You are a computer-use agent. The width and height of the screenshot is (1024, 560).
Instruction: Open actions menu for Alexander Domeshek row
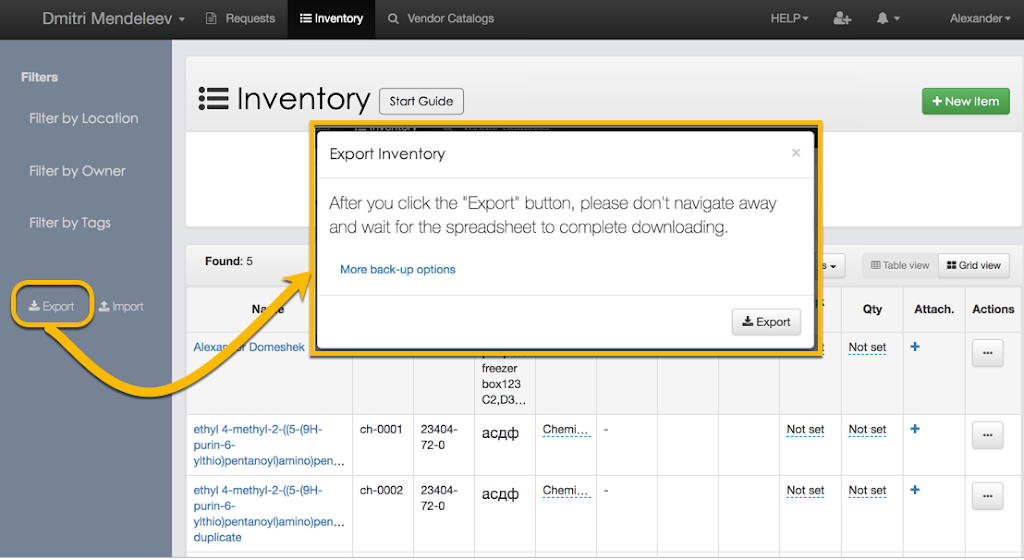point(987,353)
